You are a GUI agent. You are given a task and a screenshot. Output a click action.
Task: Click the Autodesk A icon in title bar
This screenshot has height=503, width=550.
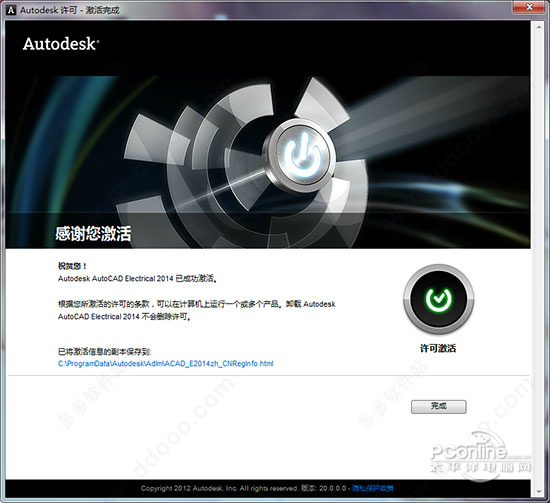[11, 10]
